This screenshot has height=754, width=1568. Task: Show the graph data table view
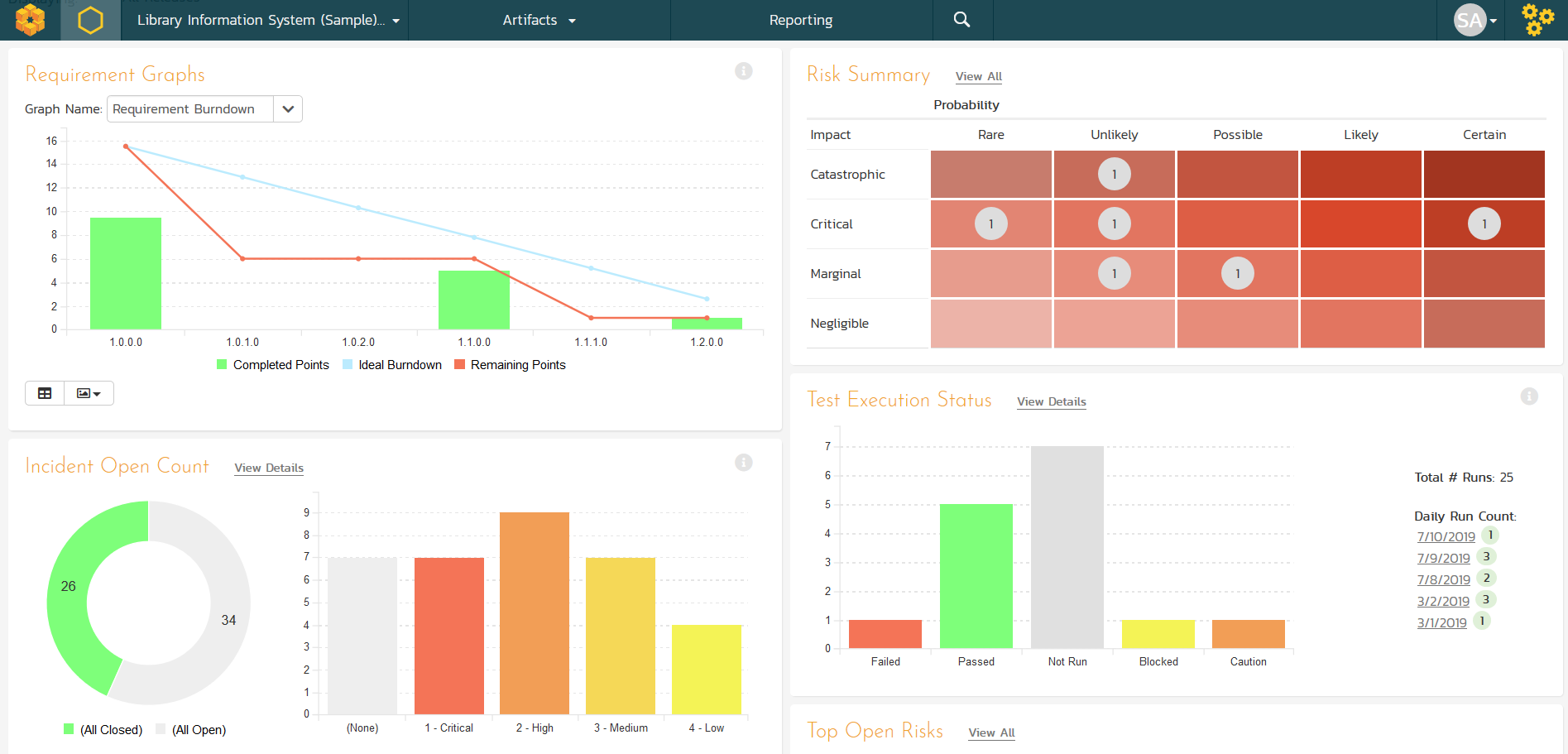point(45,393)
